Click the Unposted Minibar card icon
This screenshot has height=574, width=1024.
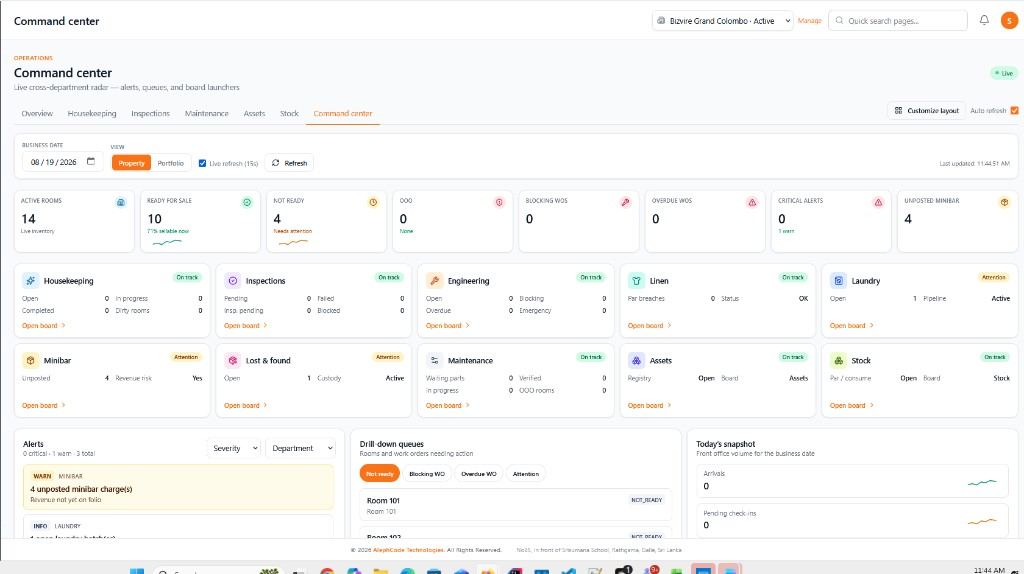[x=1004, y=202]
